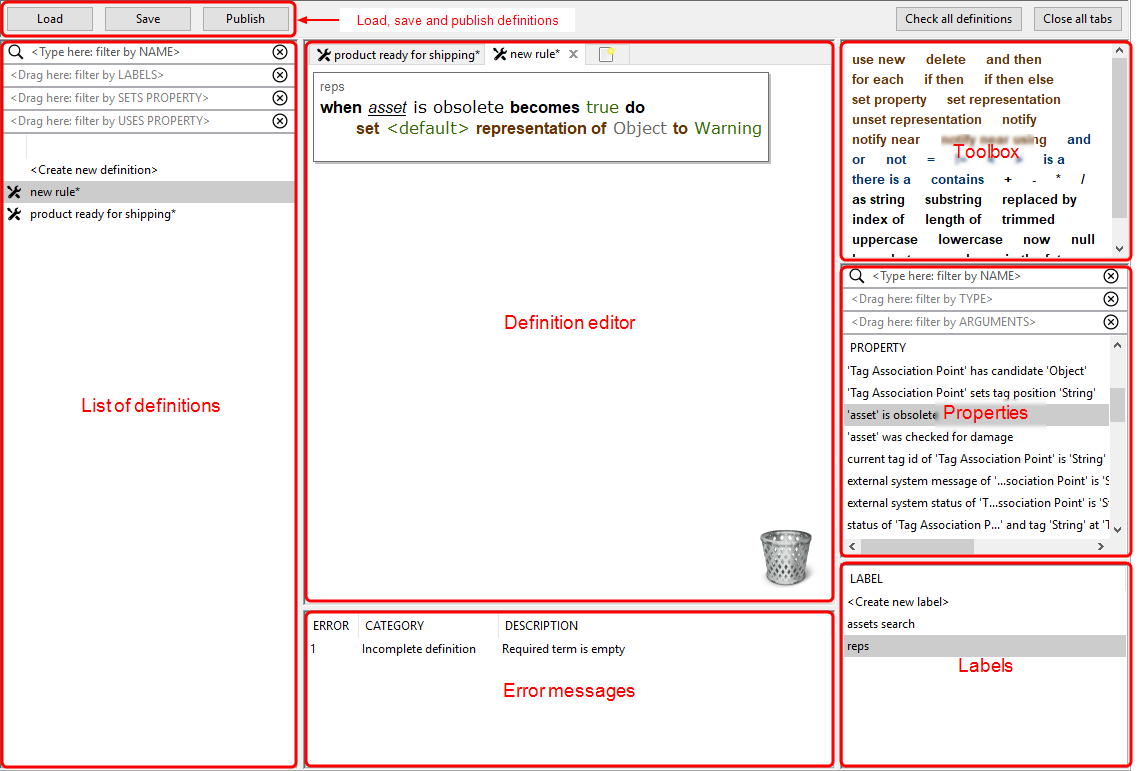
Task: Clear the properties NAME filter
Action: pyautogui.click(x=1110, y=276)
